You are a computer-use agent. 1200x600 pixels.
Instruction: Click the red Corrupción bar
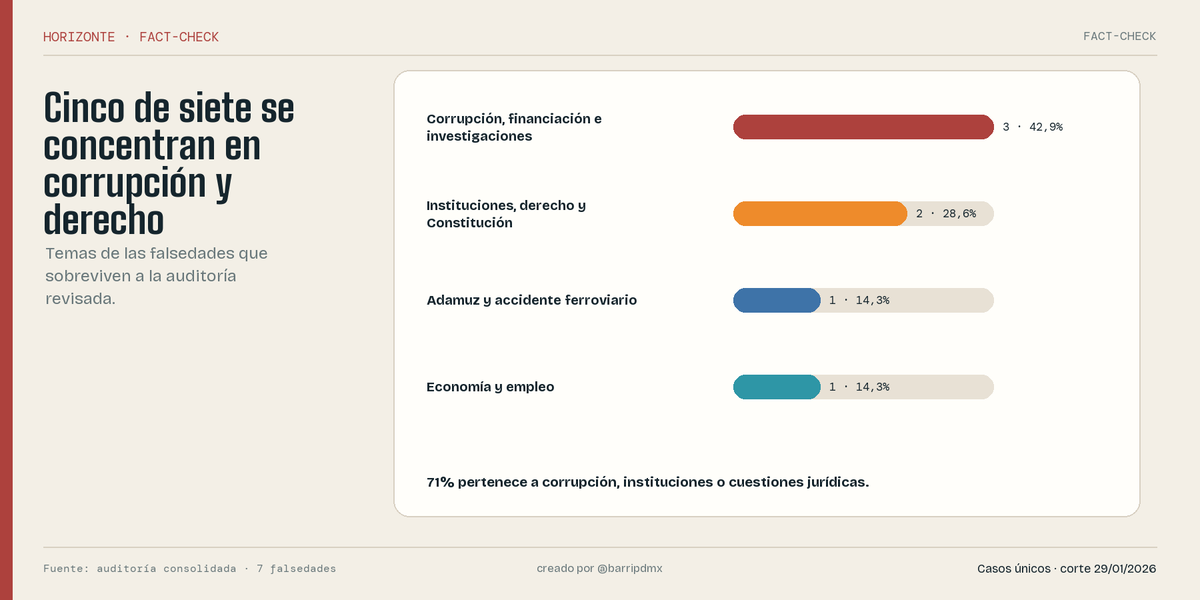click(863, 127)
